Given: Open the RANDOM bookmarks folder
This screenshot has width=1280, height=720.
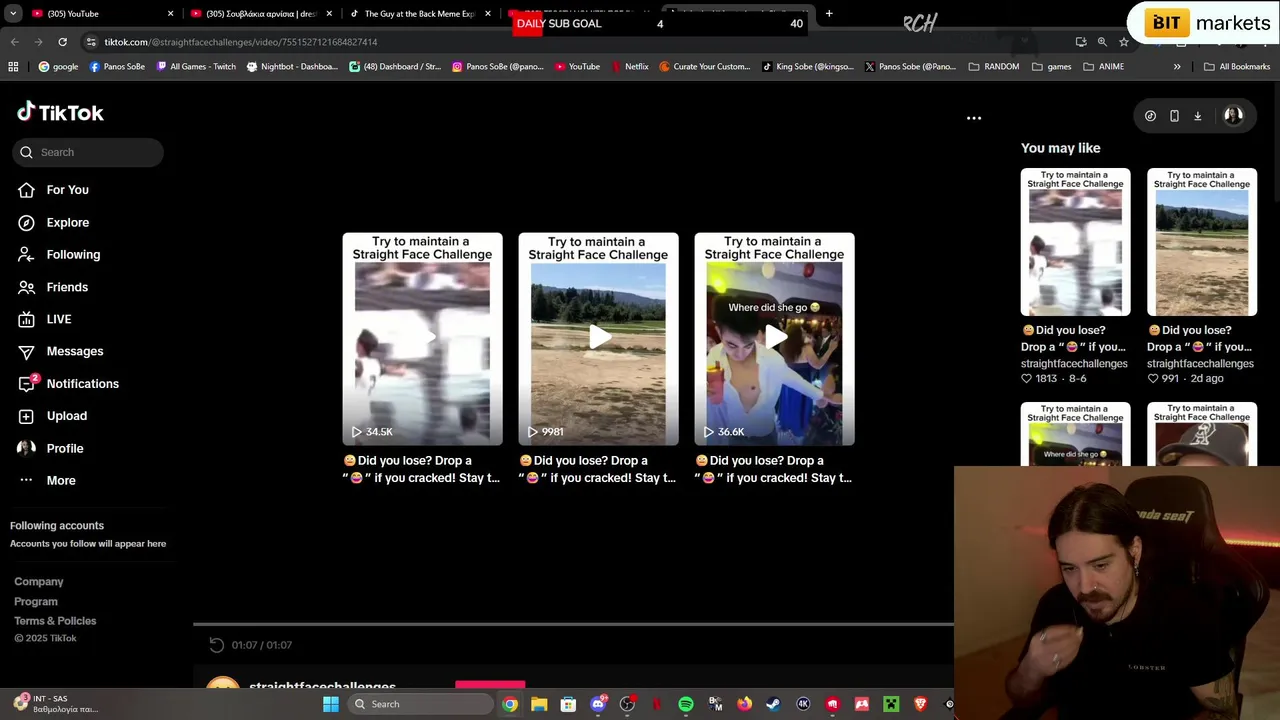Looking at the screenshot, I should pyautogui.click(x=994, y=67).
